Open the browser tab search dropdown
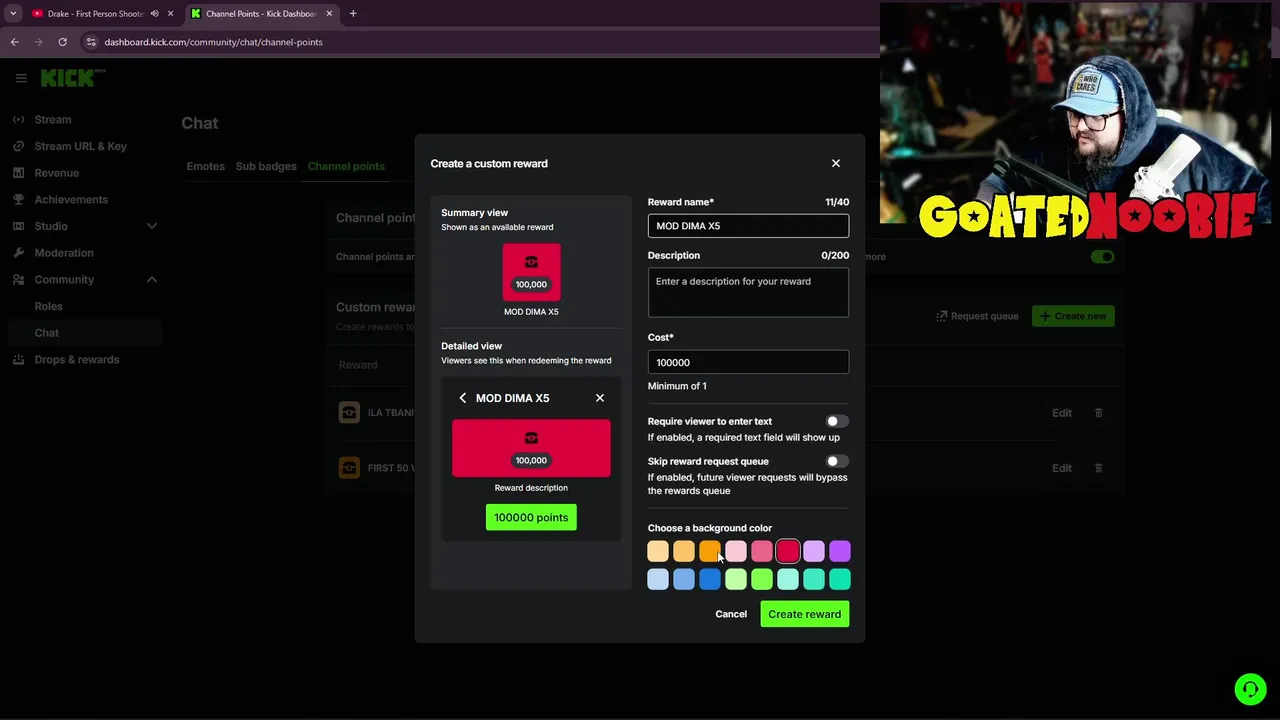Screen dimensions: 1280x720 13,14
